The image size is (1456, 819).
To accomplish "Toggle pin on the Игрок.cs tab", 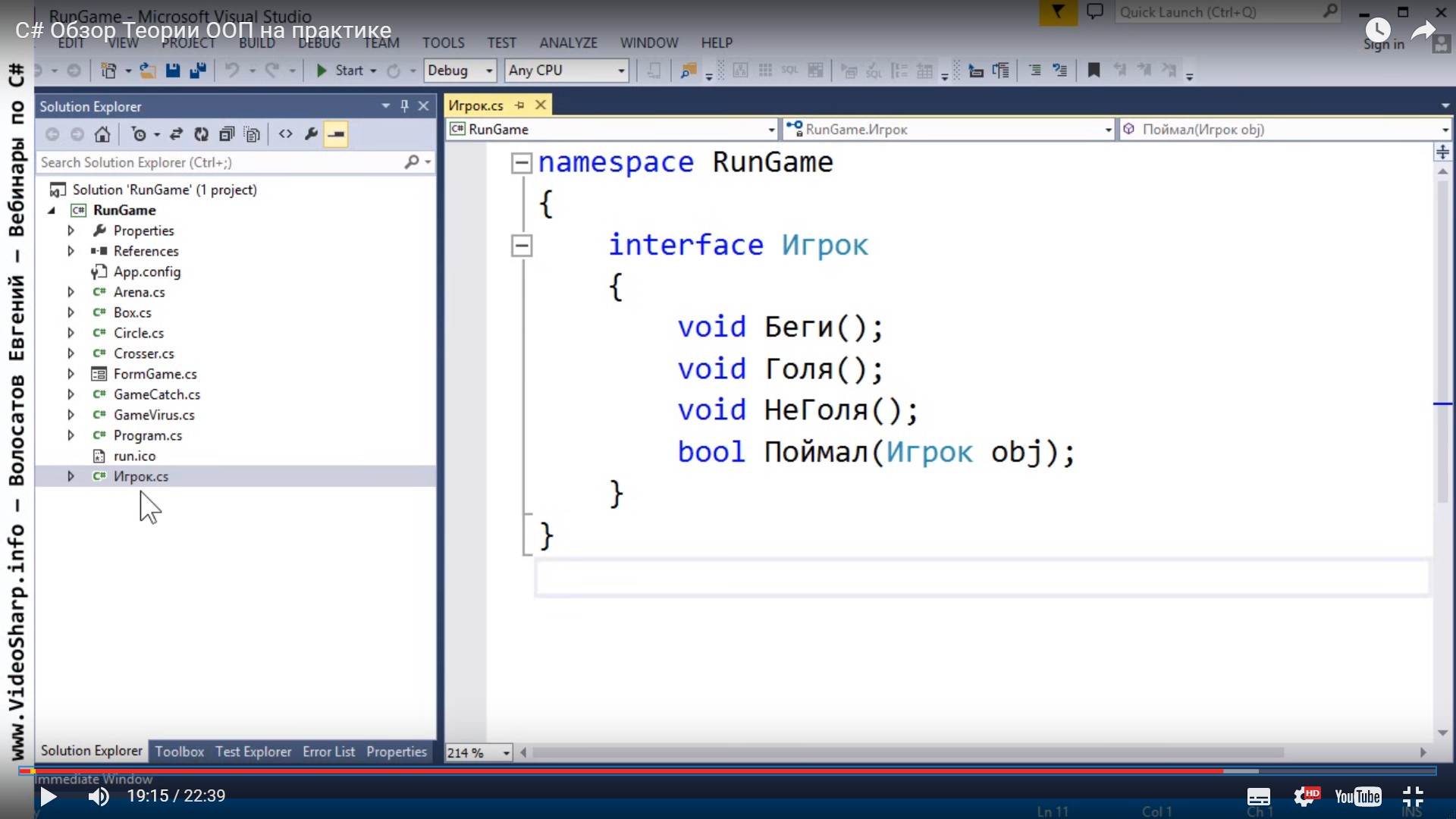I will coord(519,105).
